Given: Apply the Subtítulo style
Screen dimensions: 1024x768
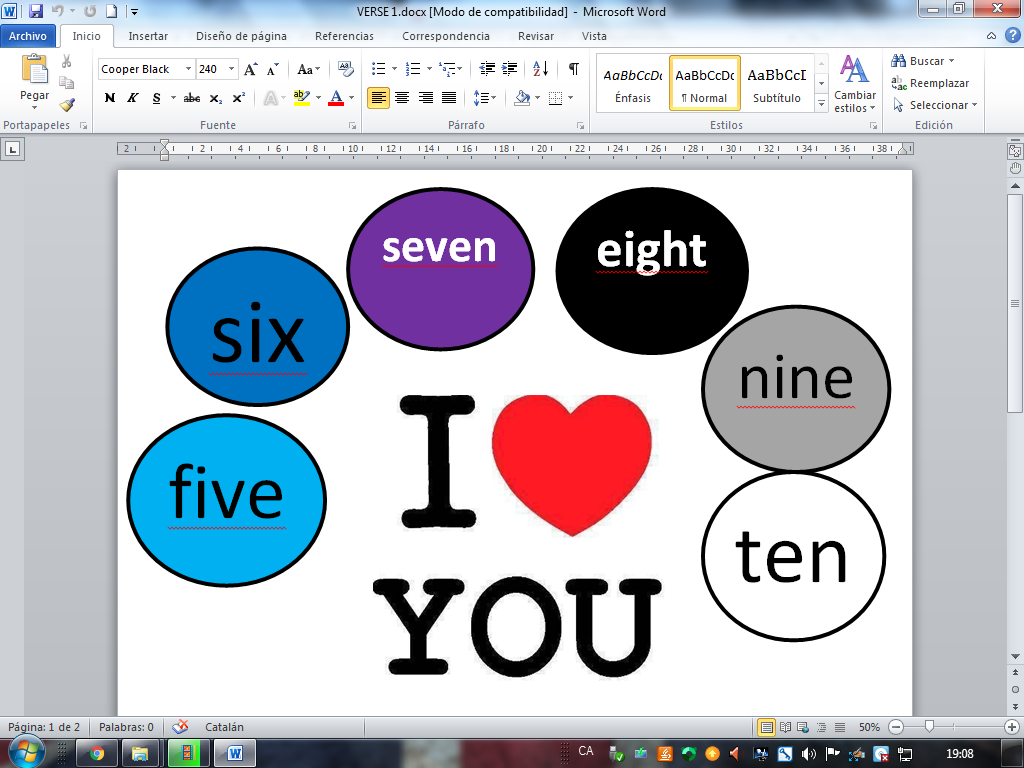Looking at the screenshot, I should tap(777, 85).
